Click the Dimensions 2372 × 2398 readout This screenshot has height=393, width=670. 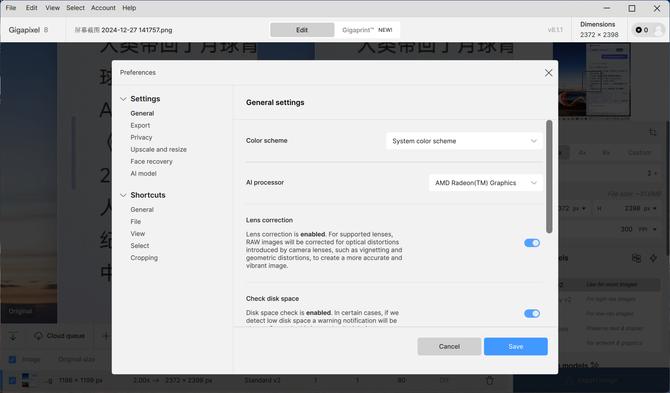(x=599, y=29)
